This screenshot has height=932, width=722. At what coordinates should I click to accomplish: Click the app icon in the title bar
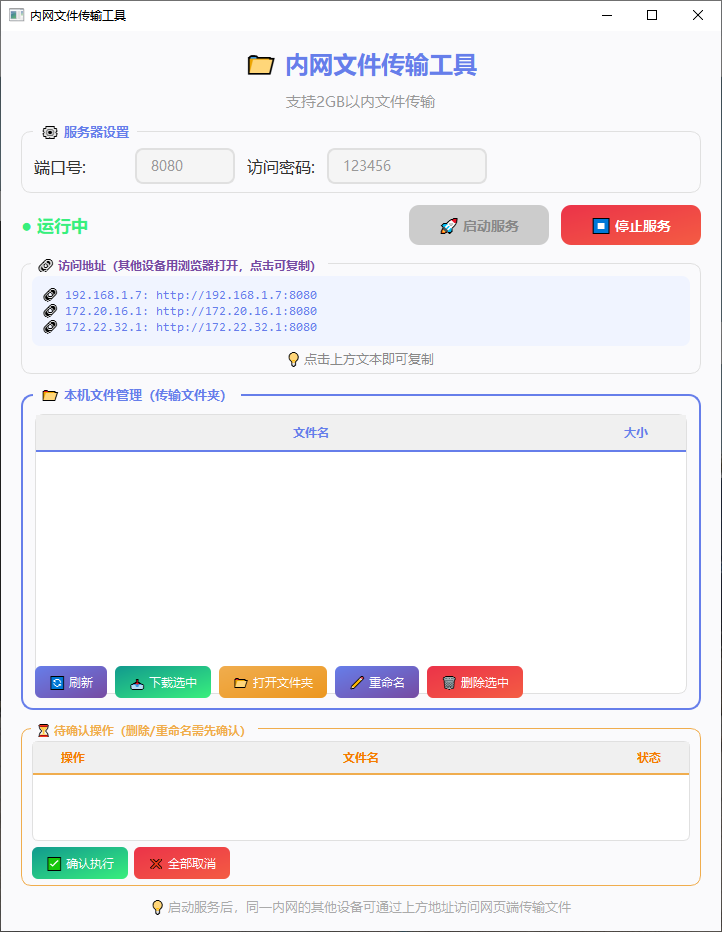coord(17,15)
